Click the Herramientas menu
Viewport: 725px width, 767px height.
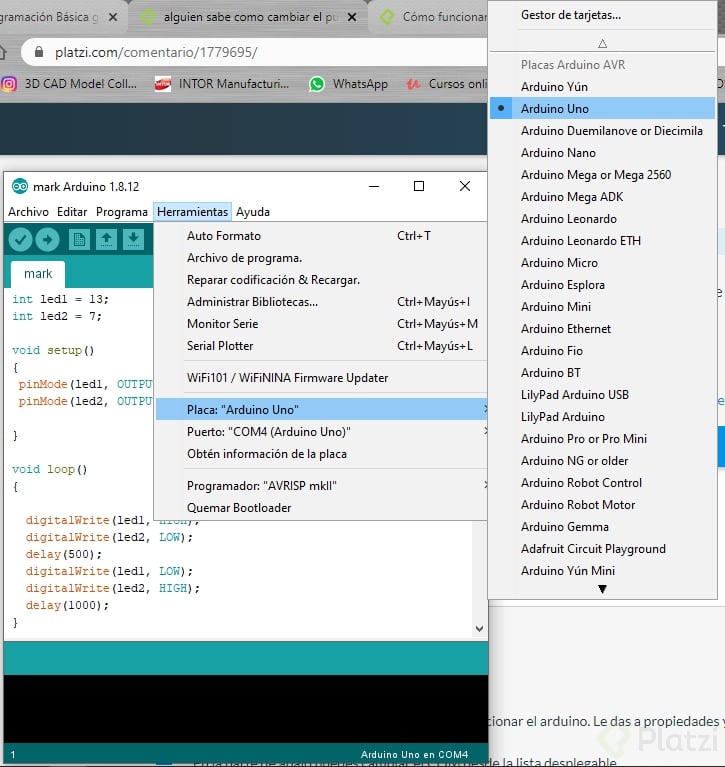192,212
